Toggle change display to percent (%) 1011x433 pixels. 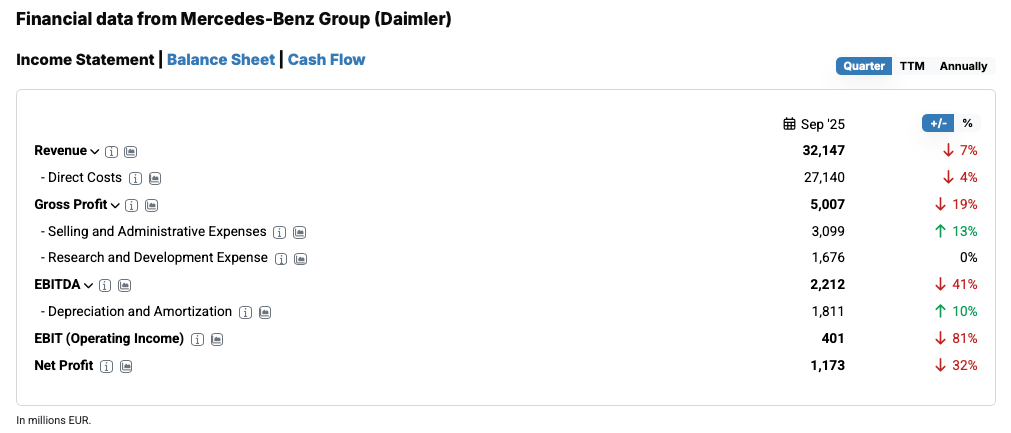pos(968,123)
